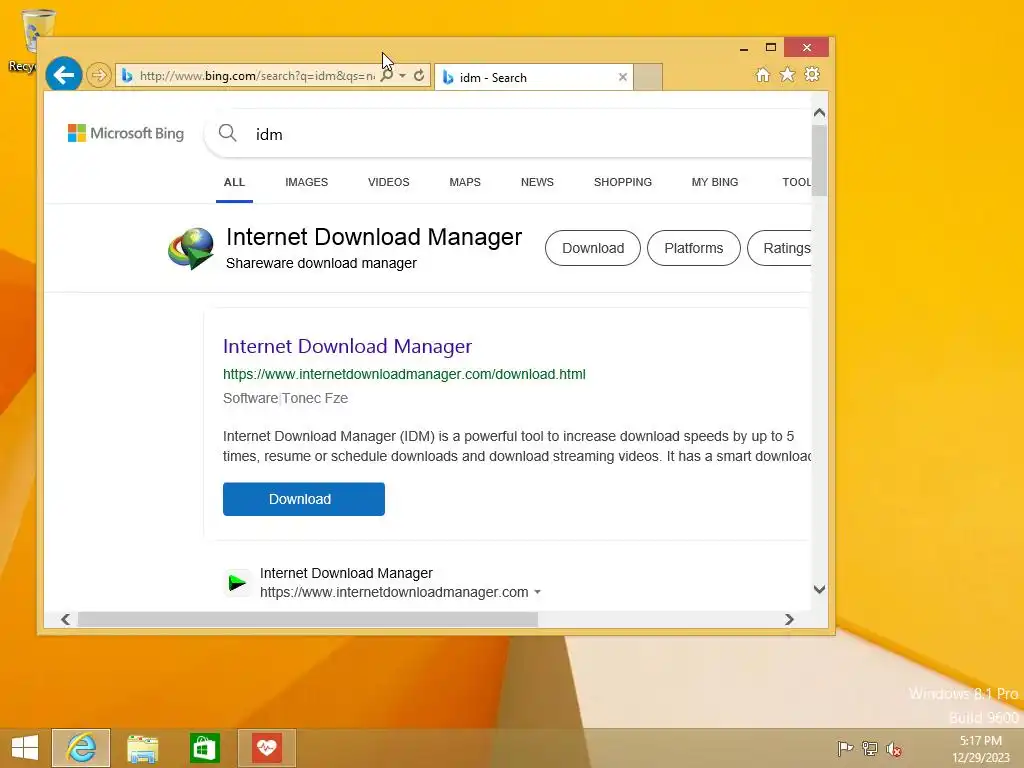Click Action Center flag tray icon
This screenshot has height=768, width=1024.
pos(845,748)
